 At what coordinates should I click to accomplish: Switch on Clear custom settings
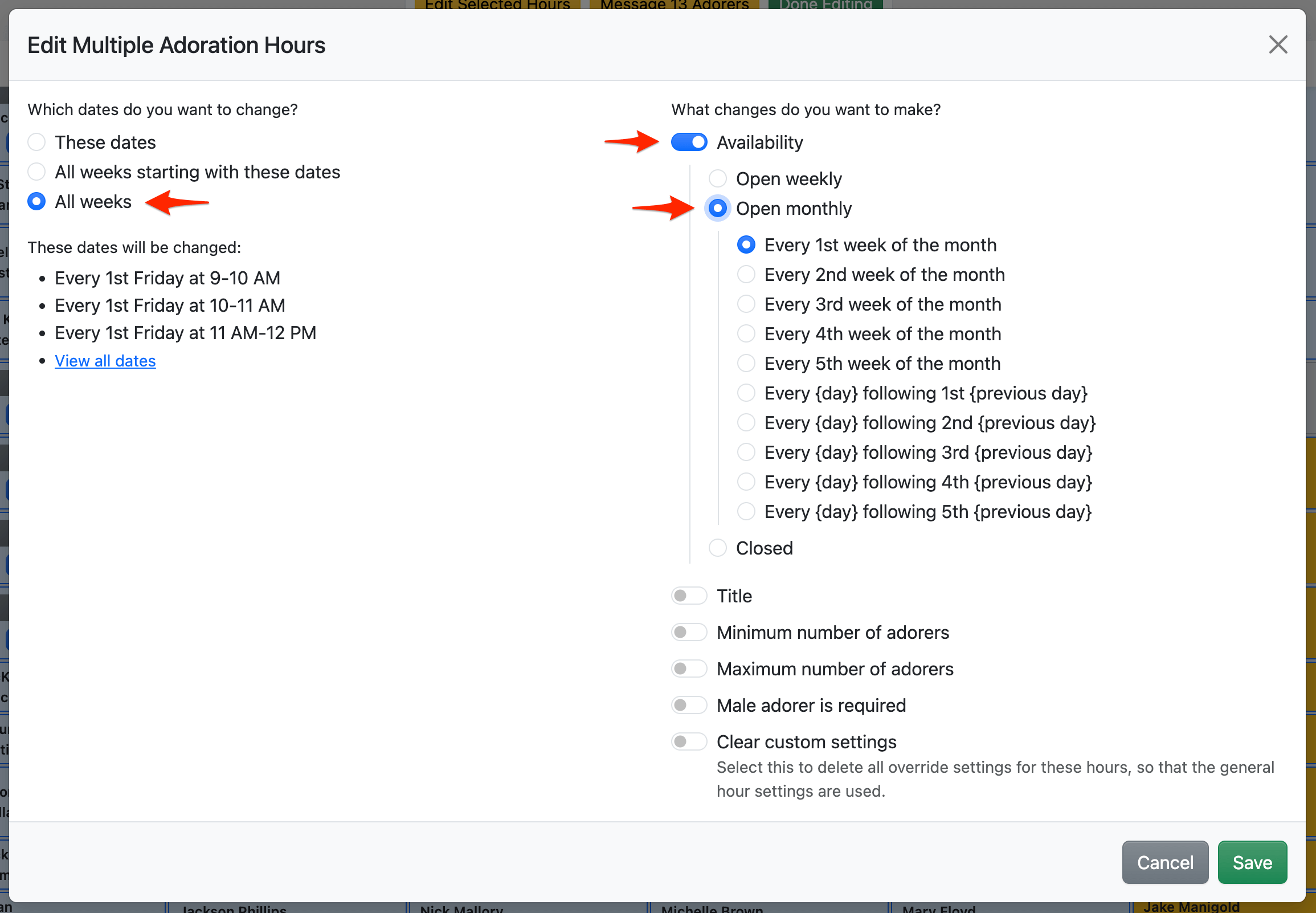[688, 741]
